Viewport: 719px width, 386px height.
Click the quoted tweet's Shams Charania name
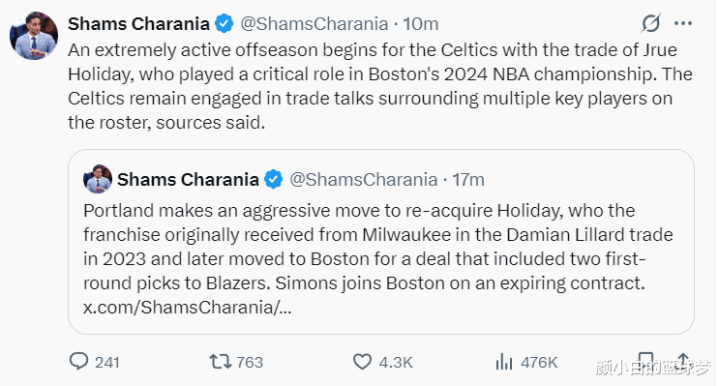188,179
